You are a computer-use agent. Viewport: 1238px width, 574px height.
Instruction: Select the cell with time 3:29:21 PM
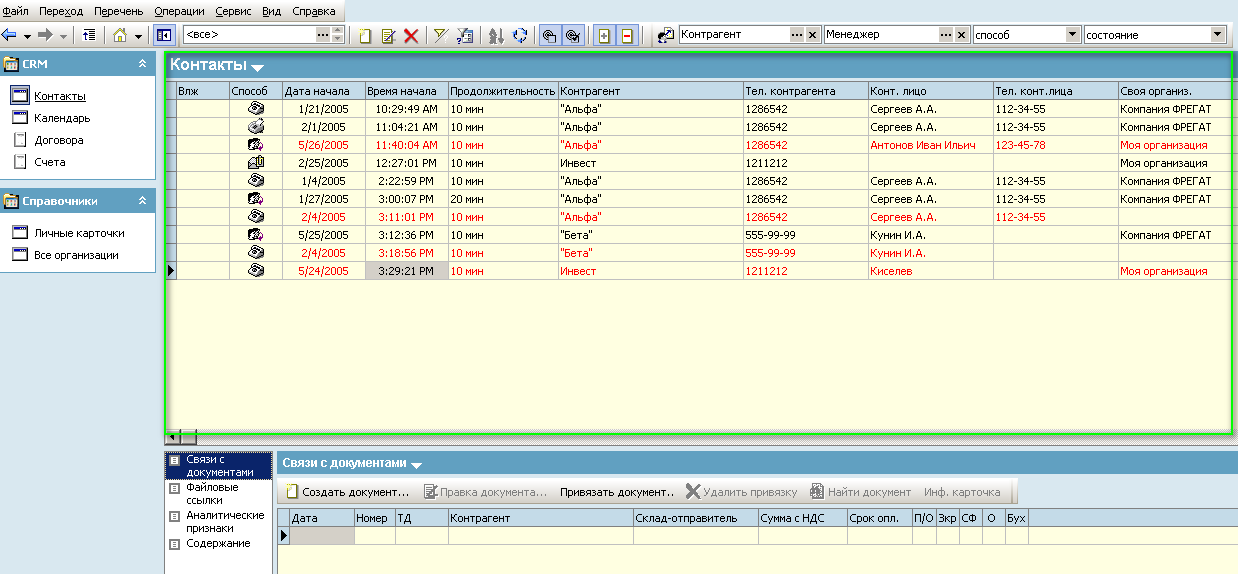pyautogui.click(x=406, y=271)
